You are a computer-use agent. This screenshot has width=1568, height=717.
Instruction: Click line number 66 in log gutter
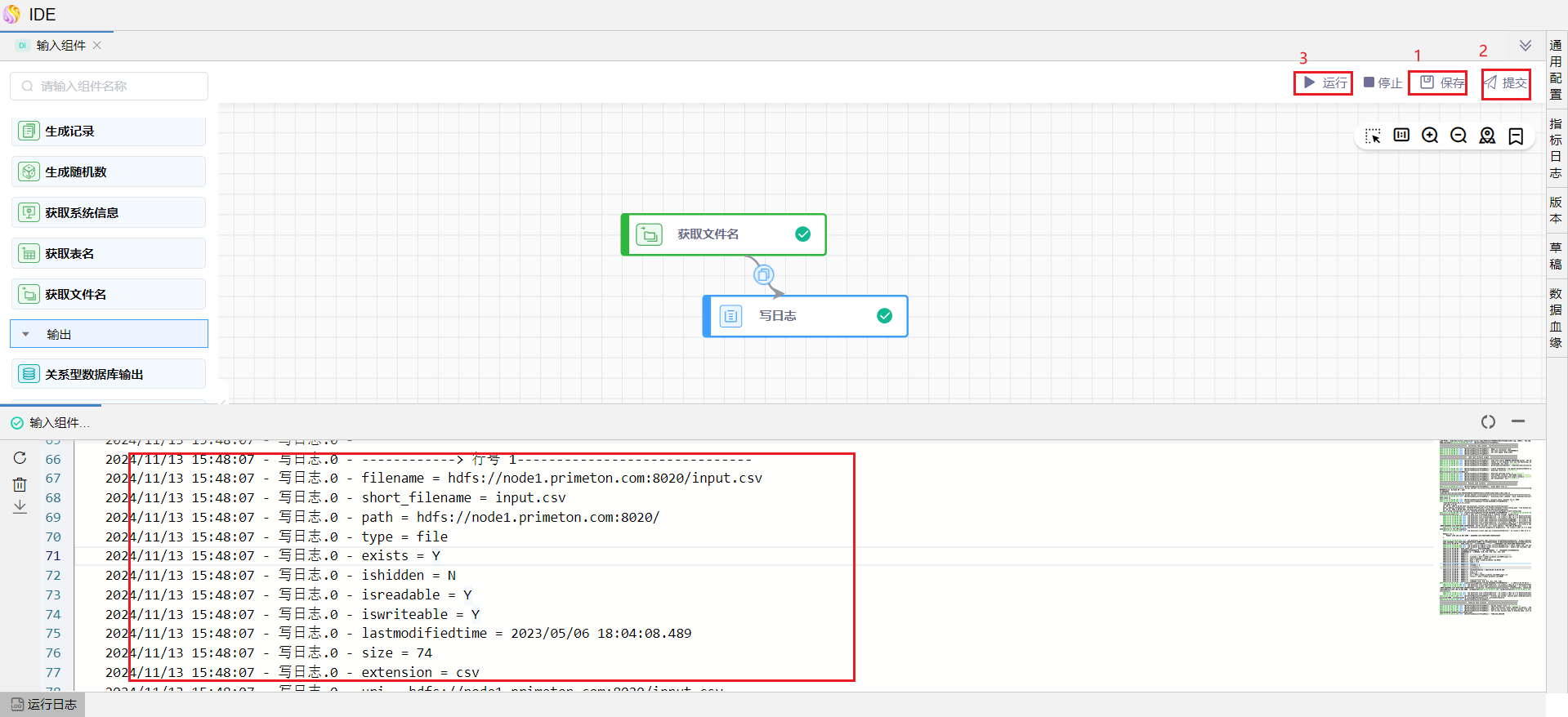(x=53, y=460)
